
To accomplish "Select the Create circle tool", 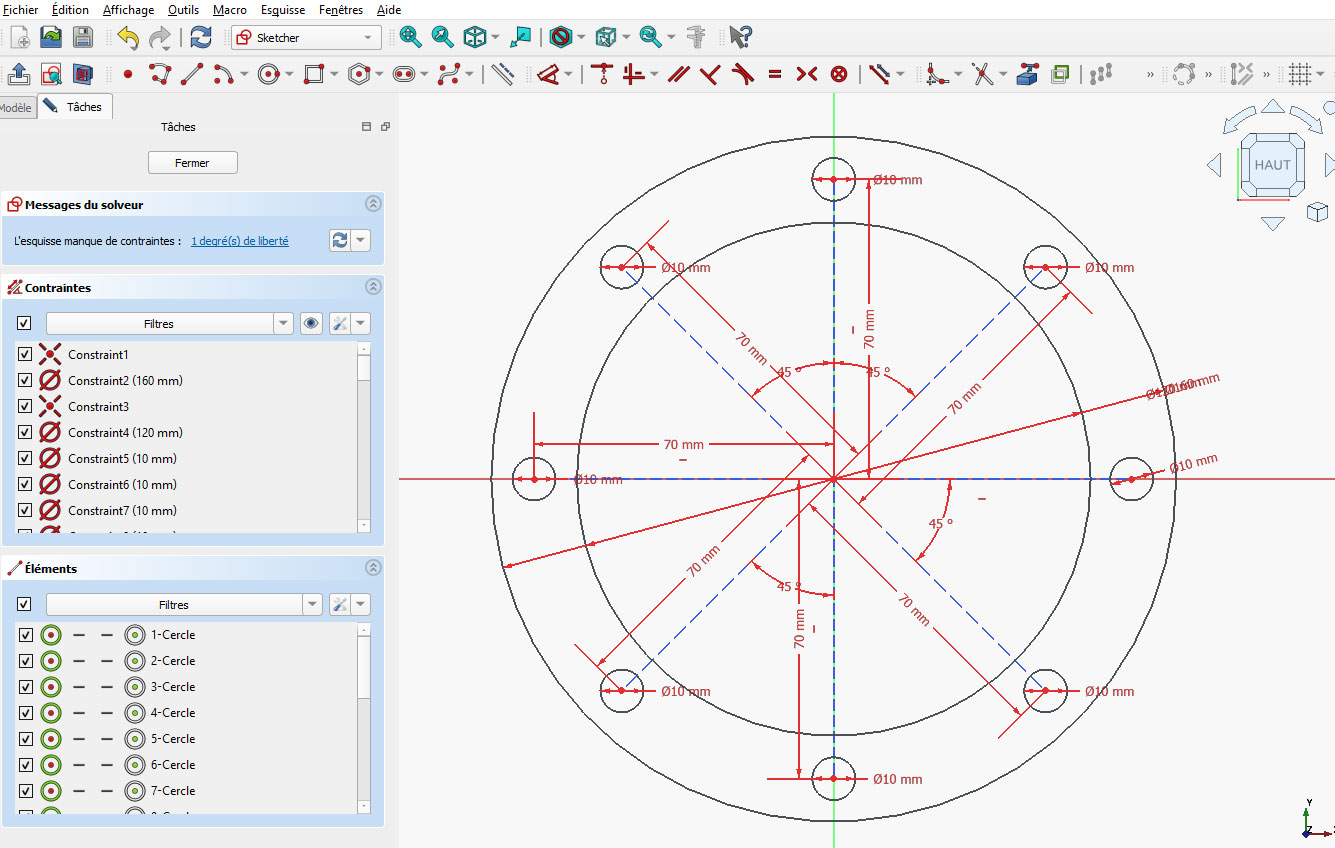I will tap(268, 74).
